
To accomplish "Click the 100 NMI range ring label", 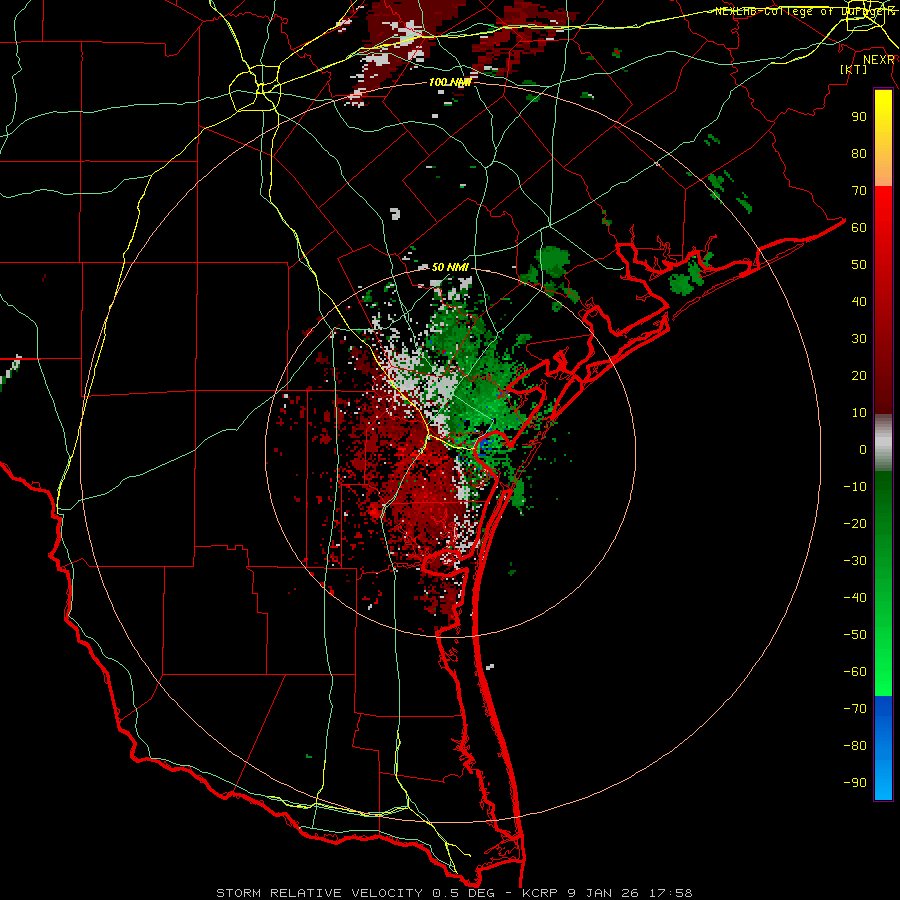I will coord(450,83).
